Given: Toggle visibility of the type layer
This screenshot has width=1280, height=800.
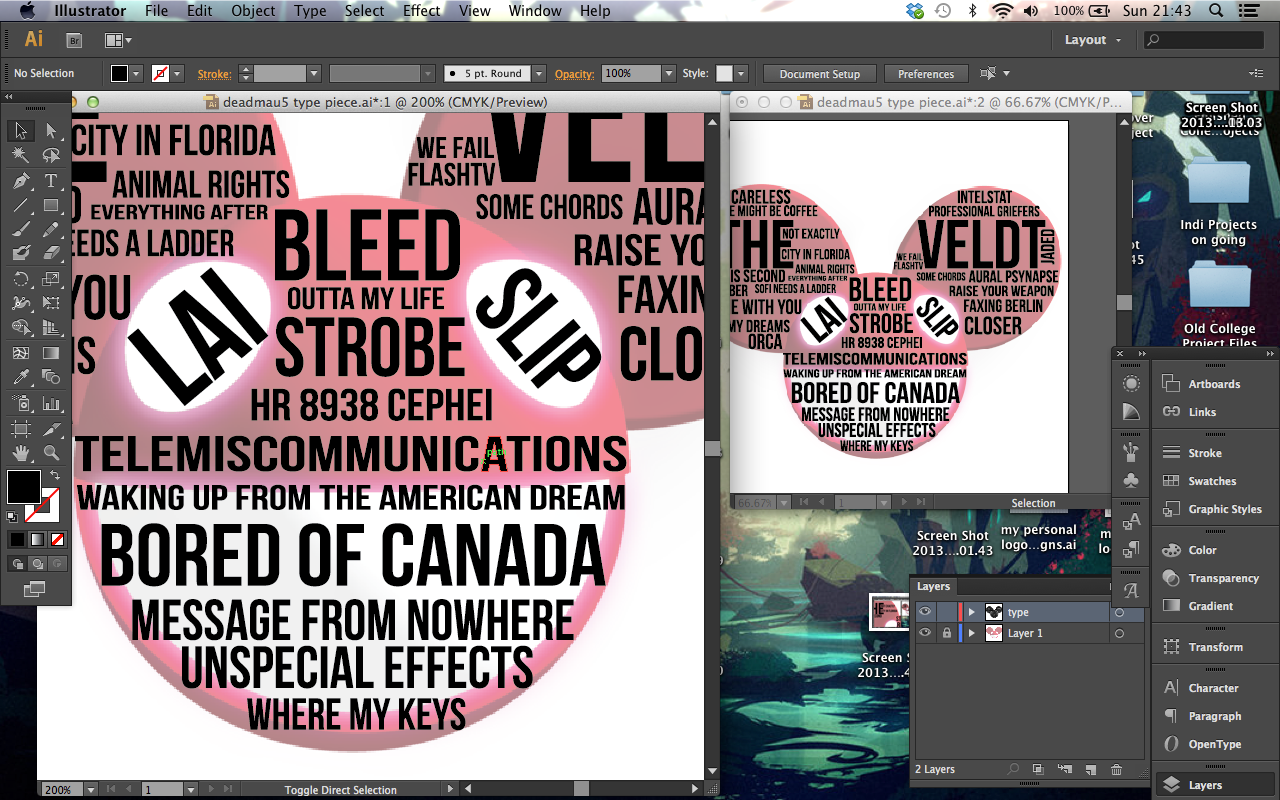Looking at the screenshot, I should (x=925, y=612).
